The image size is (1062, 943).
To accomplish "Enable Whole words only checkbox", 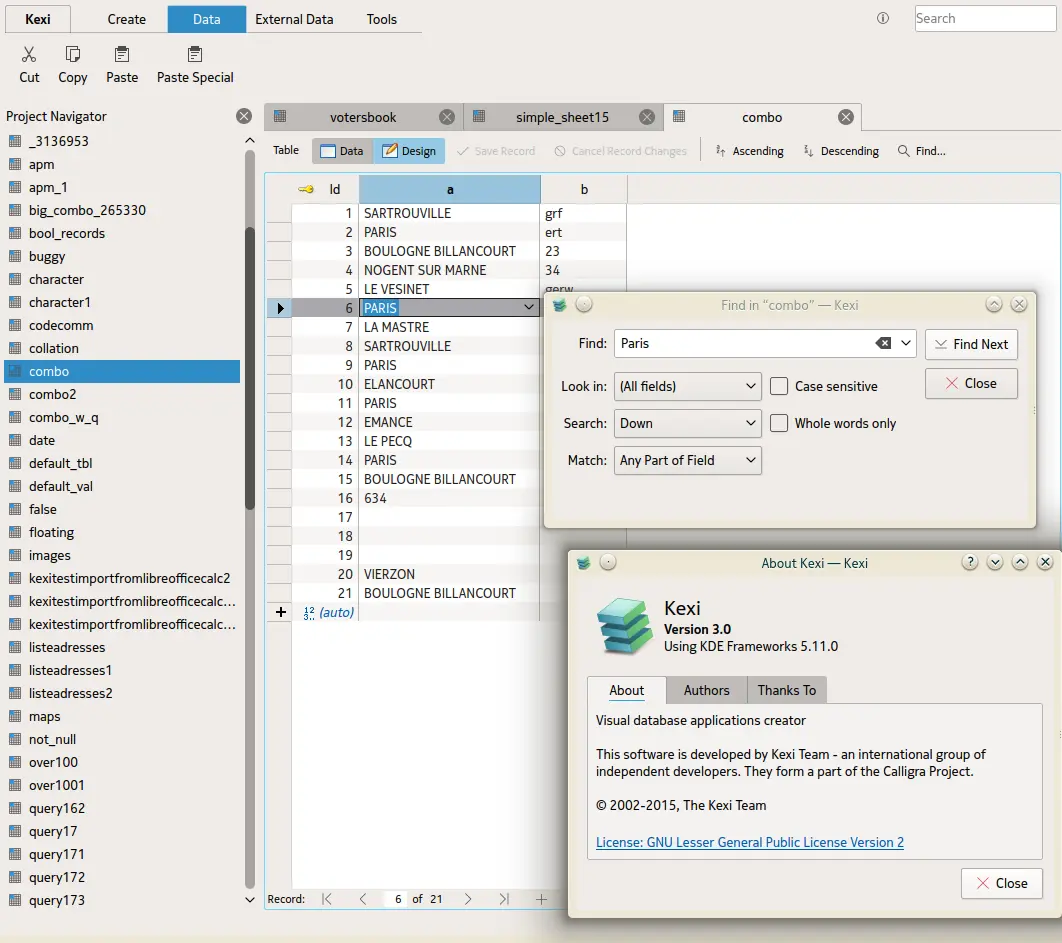I will pos(779,423).
